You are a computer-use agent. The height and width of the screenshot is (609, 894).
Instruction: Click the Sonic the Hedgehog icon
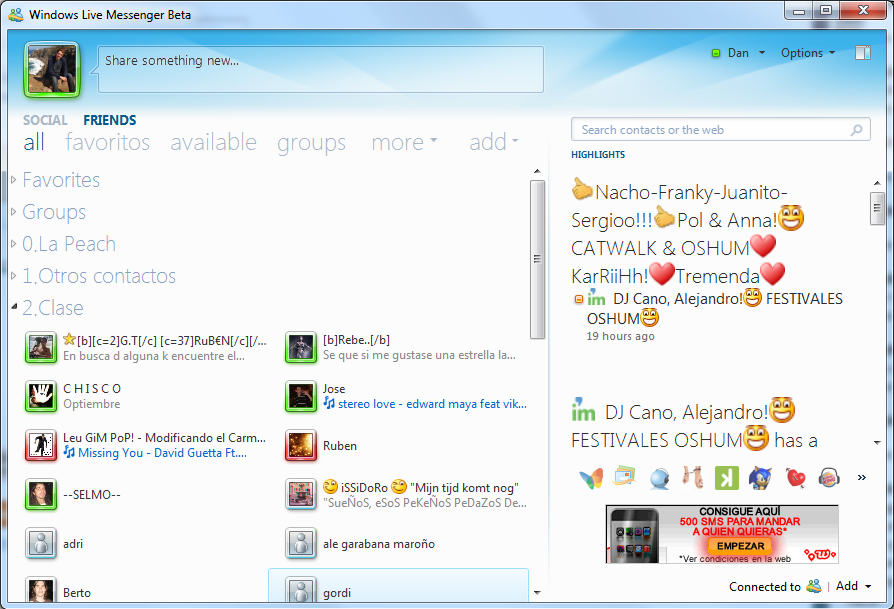click(x=760, y=479)
